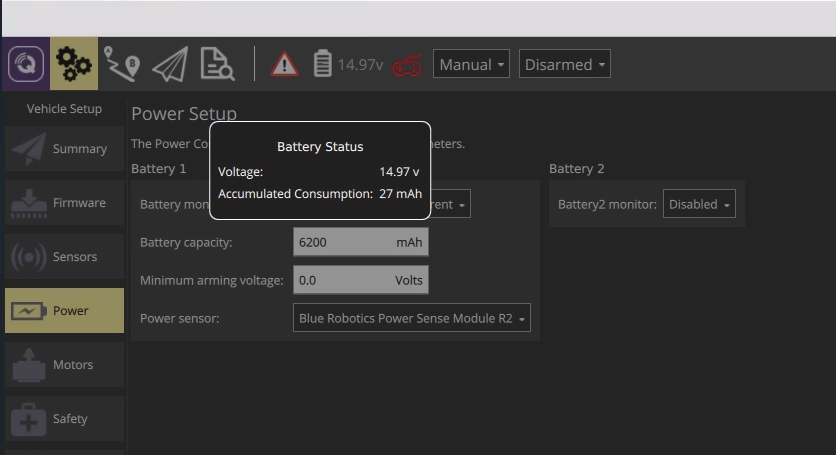Click the Battery capacity: label
The image size is (836, 455).
pos(186,243)
